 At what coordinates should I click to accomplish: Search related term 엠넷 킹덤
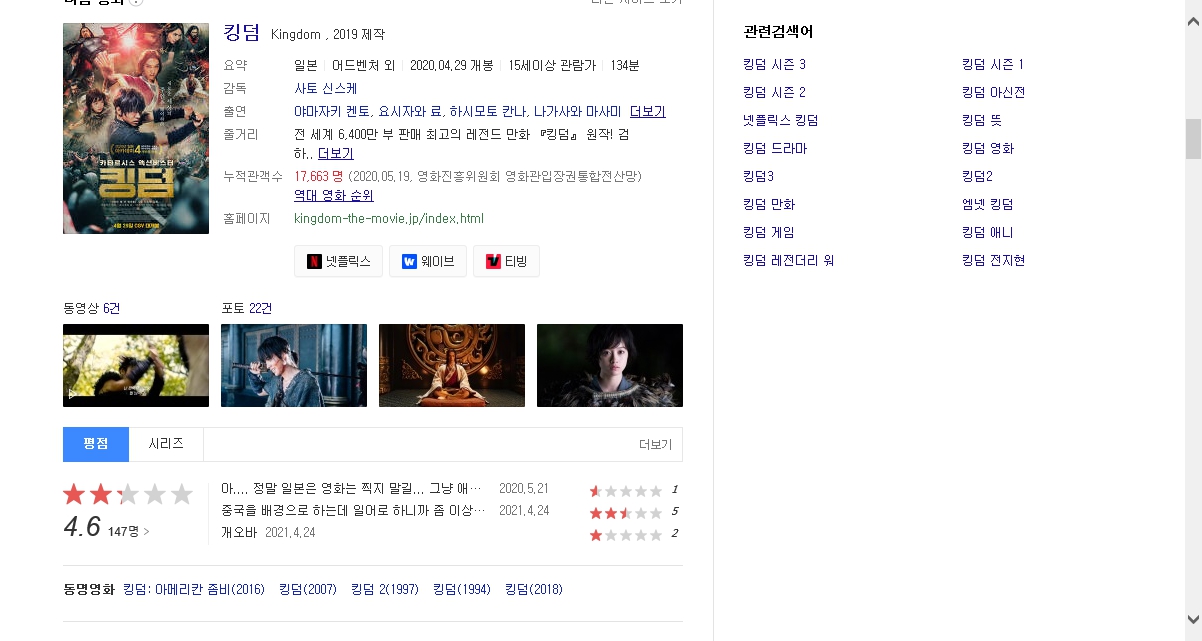point(987,205)
